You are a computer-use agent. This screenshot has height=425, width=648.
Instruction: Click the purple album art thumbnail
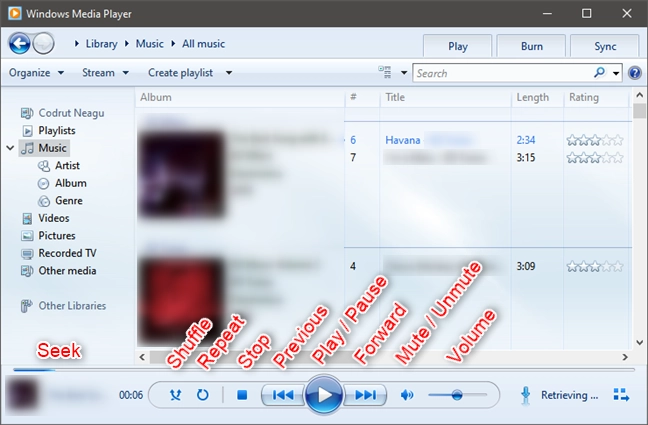(182, 174)
